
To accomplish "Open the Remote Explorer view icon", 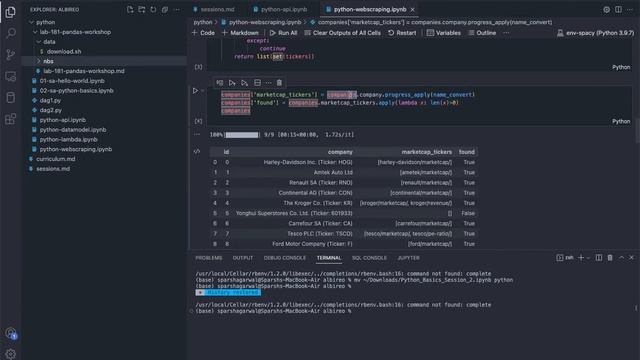I will 11,76.
